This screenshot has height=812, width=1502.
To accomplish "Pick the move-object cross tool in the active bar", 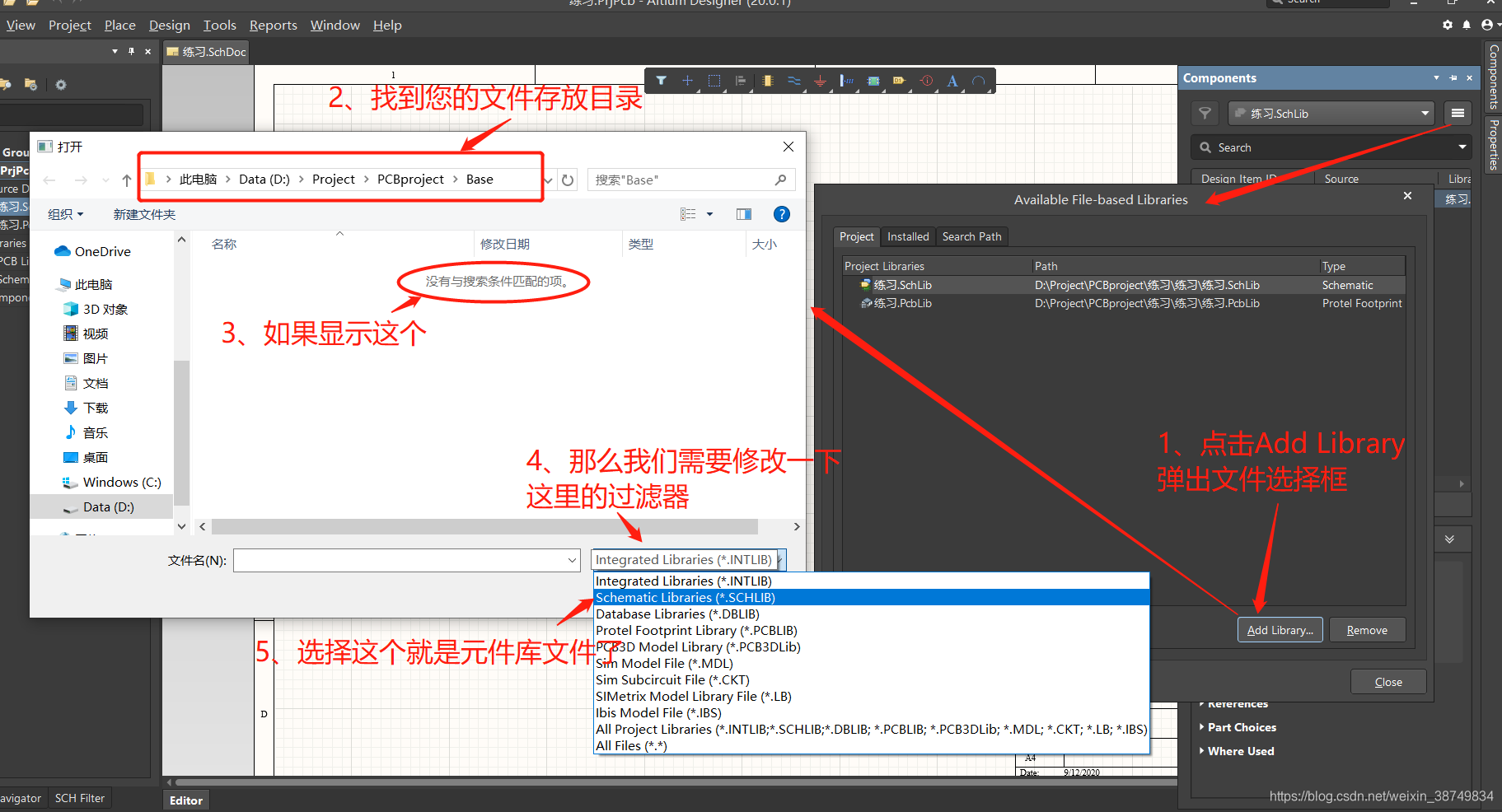I will [x=687, y=81].
